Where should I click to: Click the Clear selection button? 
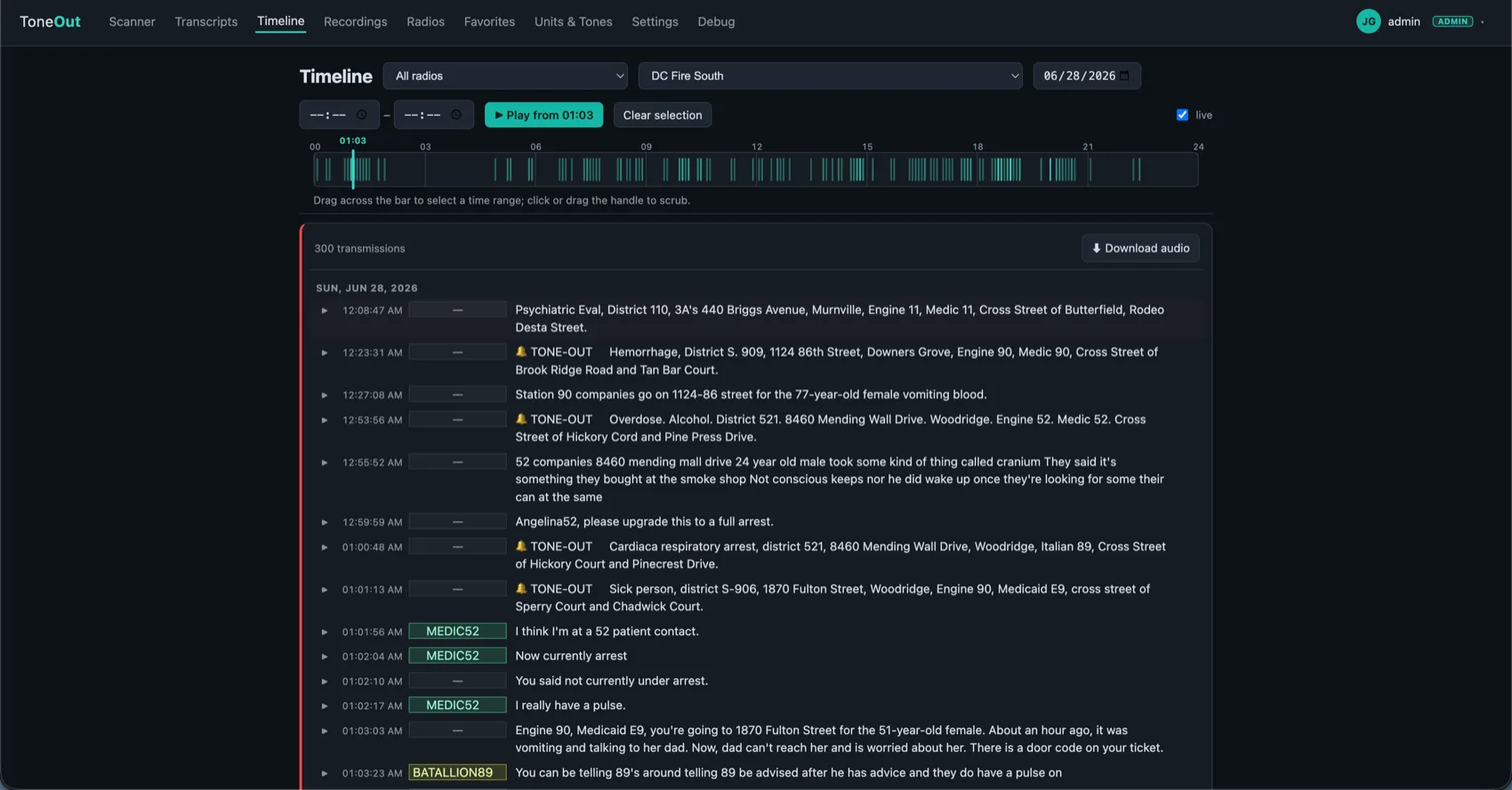[662, 115]
